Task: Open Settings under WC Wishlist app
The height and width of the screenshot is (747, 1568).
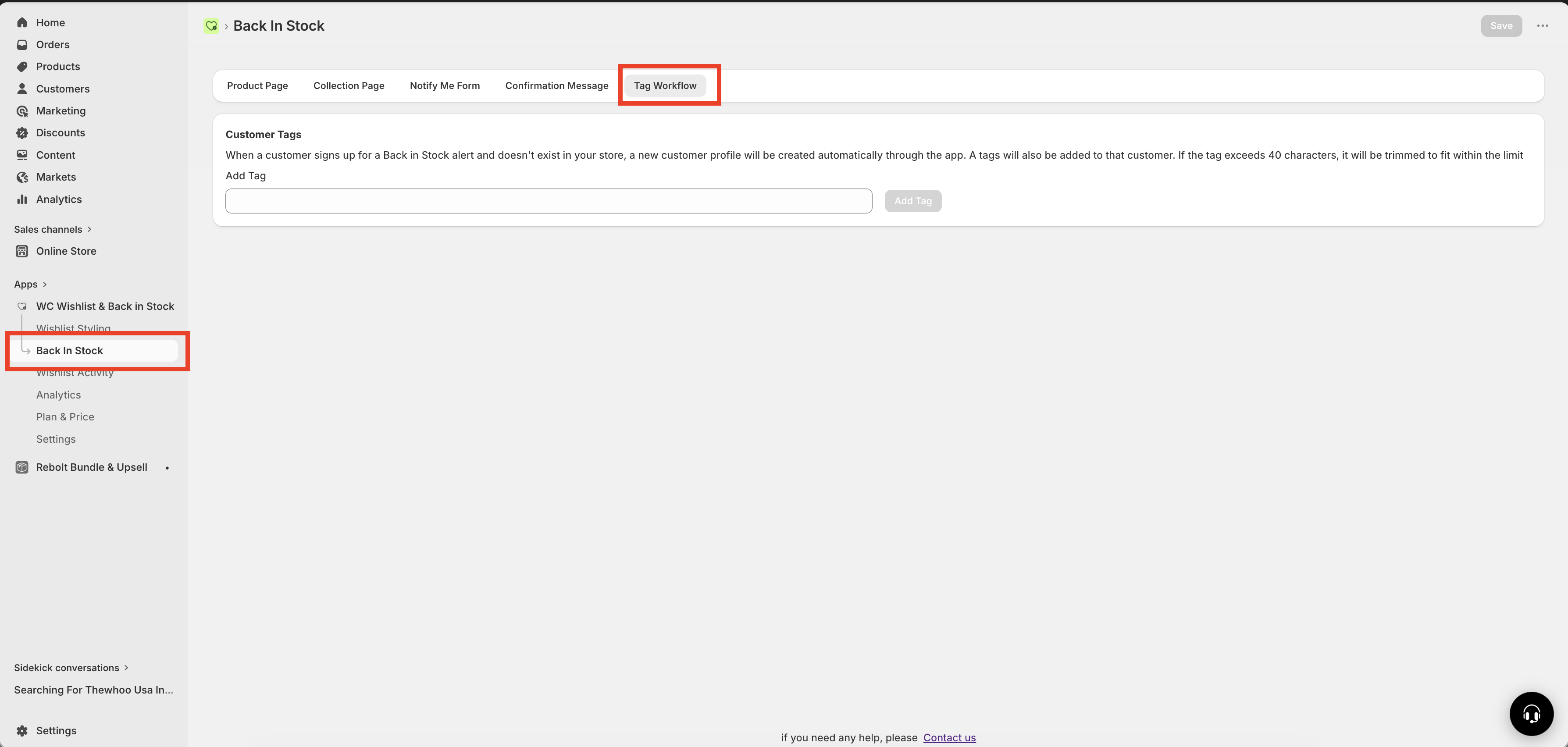Action: coord(56,439)
